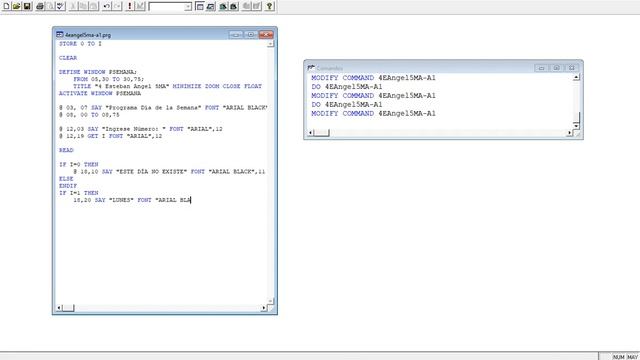This screenshot has width=640, height=360.
Task: Minimize the Command window
Action: pos(541,68)
